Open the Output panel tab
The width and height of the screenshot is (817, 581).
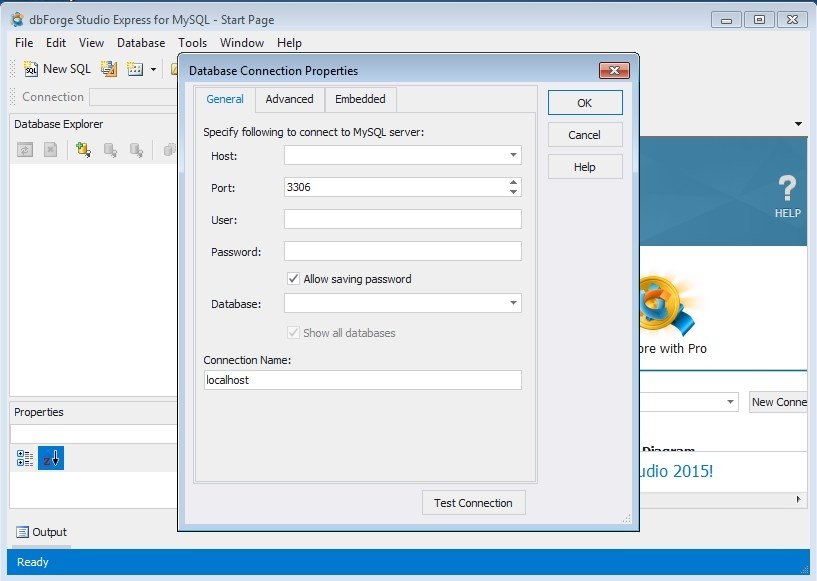[42, 532]
